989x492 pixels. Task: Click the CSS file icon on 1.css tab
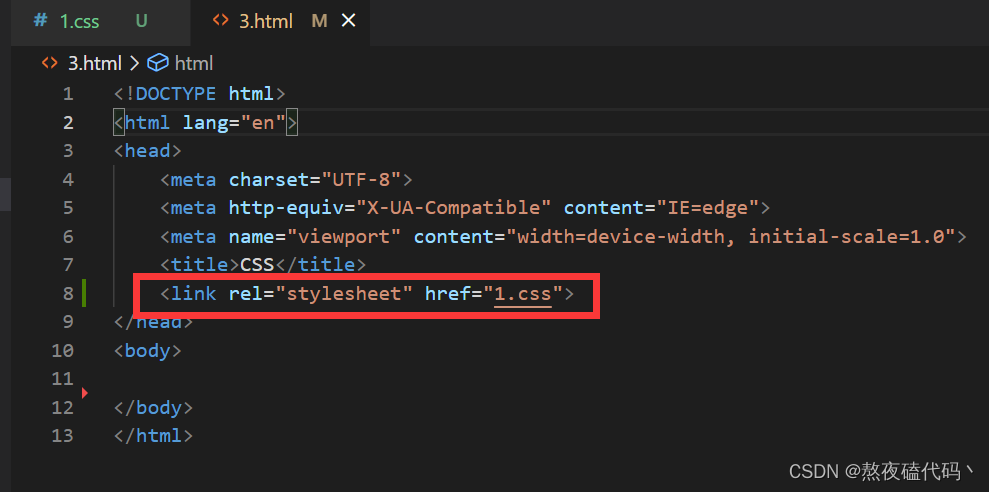40,21
